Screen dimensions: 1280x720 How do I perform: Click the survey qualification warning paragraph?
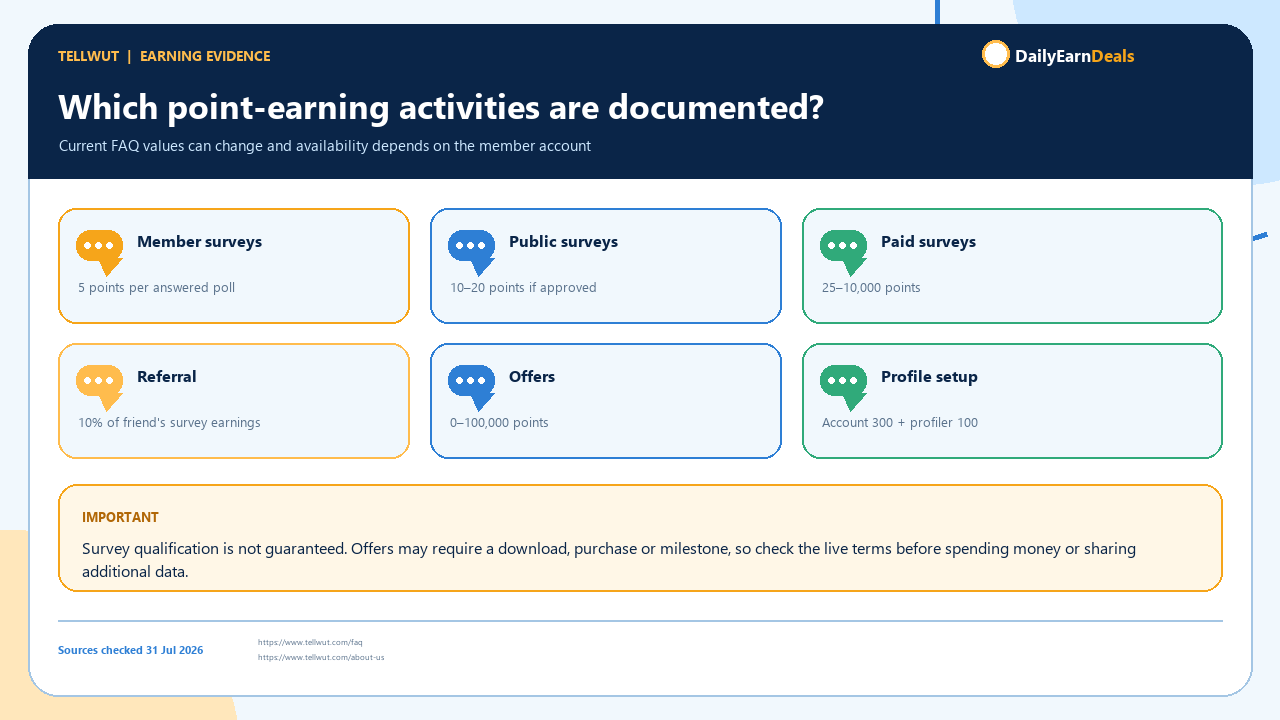coord(609,560)
